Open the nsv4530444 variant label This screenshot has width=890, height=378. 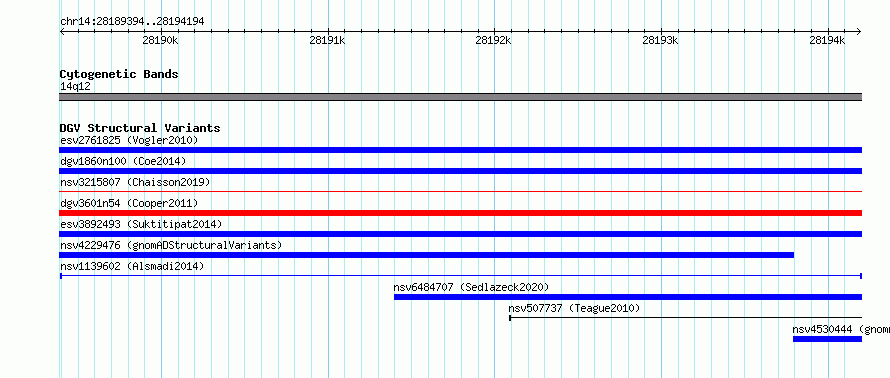841,329
